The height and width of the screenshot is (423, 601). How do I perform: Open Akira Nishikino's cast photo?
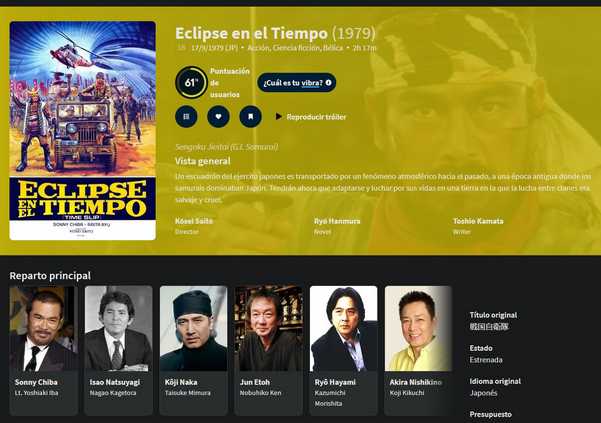tap(419, 328)
